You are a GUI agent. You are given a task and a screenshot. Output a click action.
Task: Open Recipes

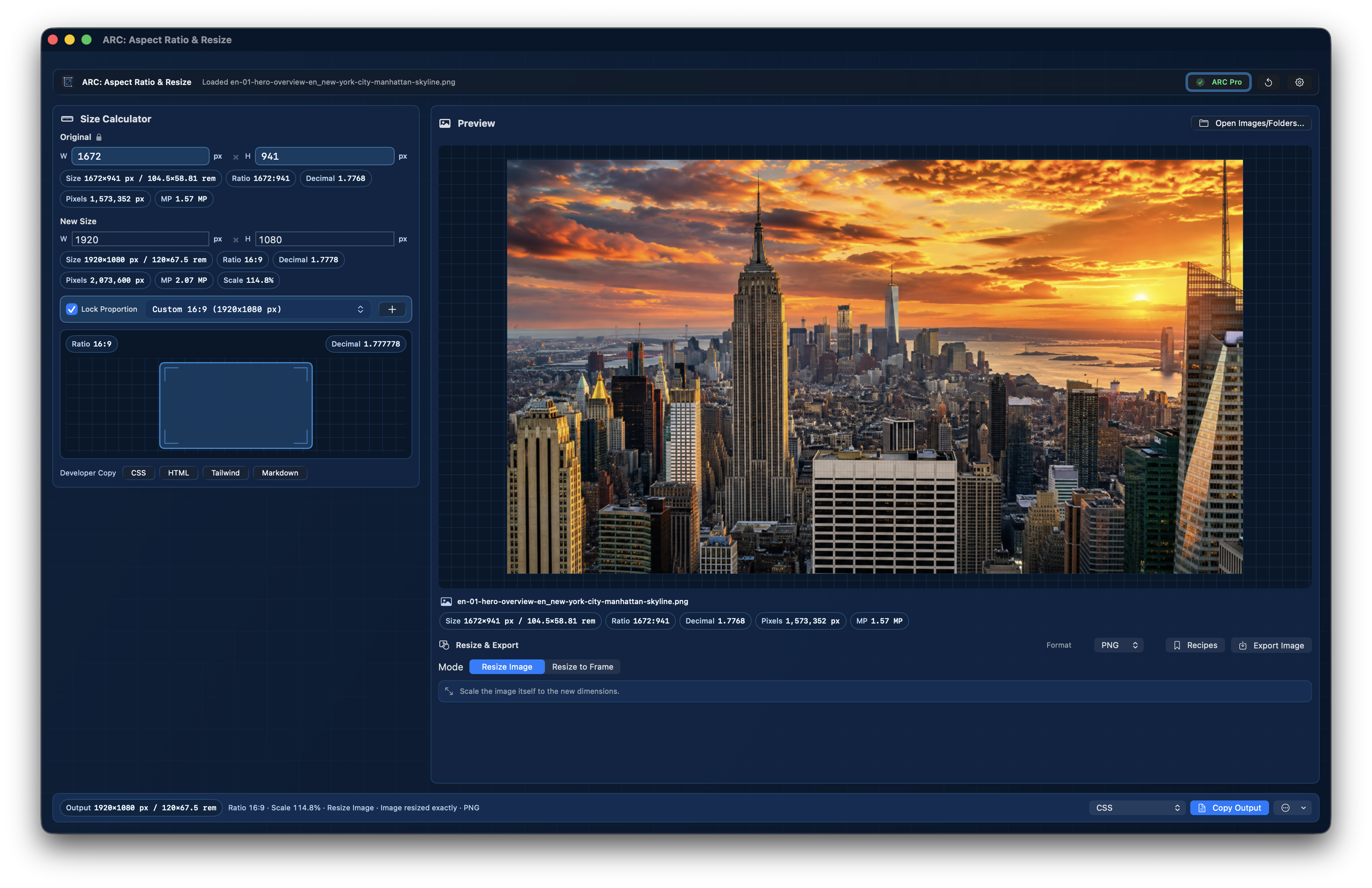coord(1195,645)
